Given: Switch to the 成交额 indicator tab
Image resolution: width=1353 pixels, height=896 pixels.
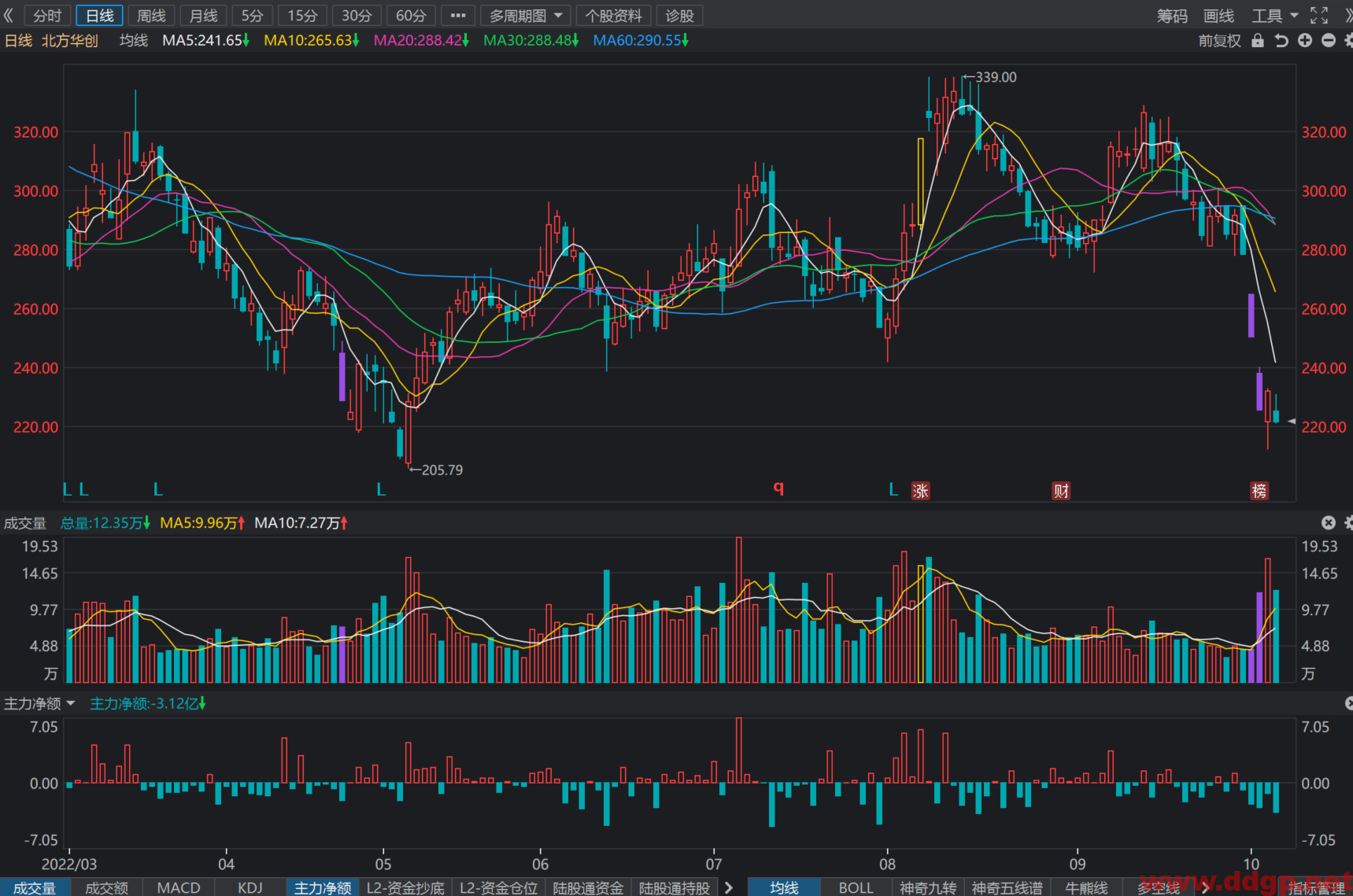Looking at the screenshot, I should 106,887.
